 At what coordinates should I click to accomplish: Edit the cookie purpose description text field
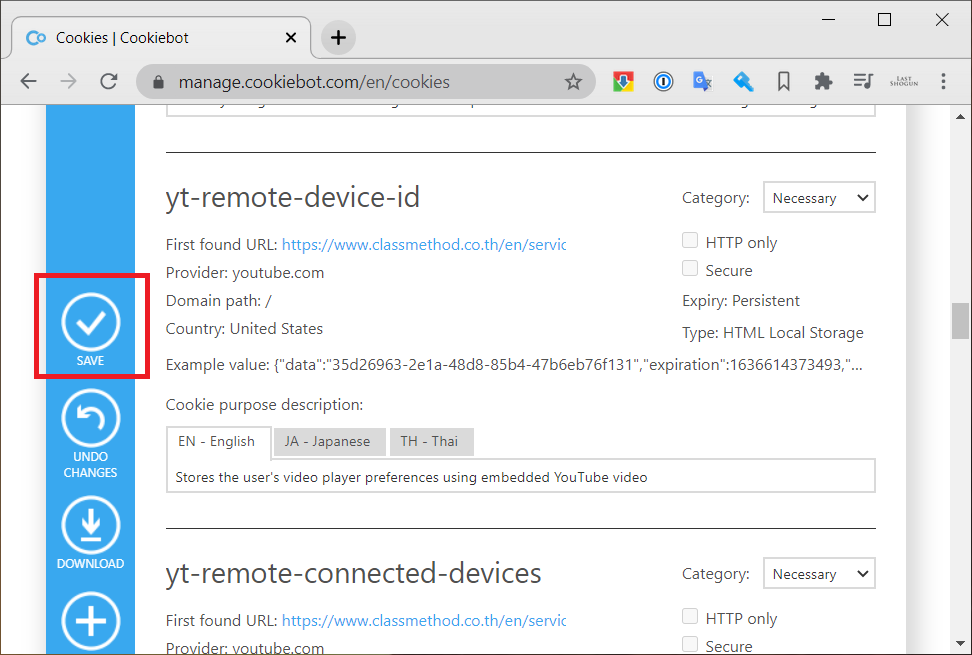pyautogui.click(x=520, y=475)
